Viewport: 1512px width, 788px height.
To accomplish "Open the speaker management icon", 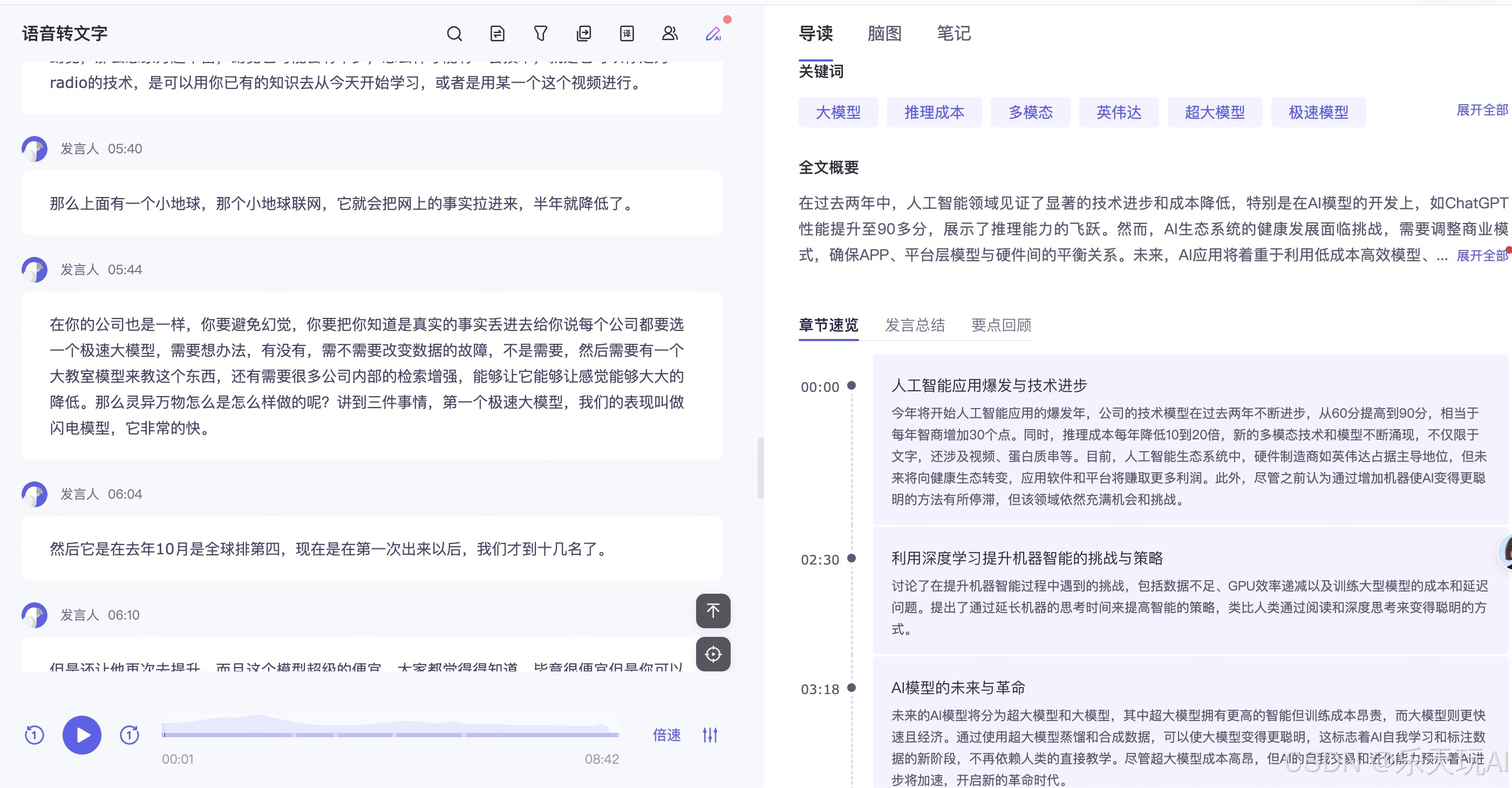I will 670,34.
